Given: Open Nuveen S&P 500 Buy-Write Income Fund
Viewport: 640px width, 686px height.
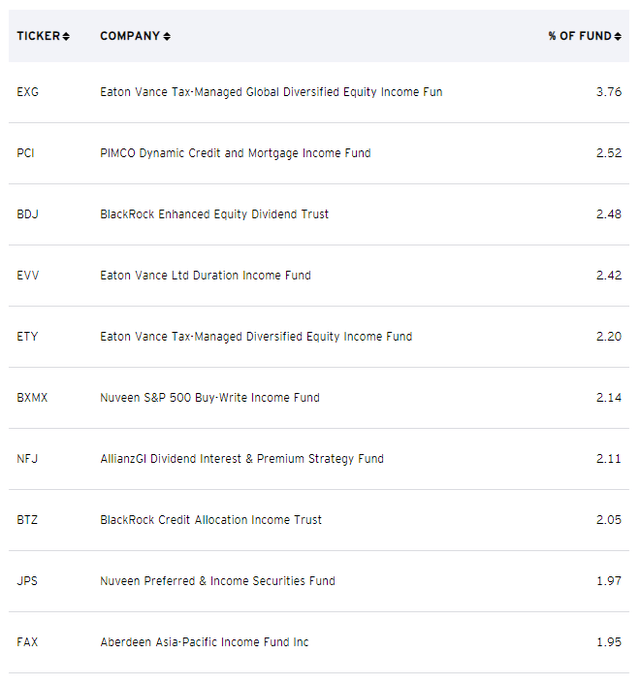Looking at the screenshot, I should [x=210, y=398].
